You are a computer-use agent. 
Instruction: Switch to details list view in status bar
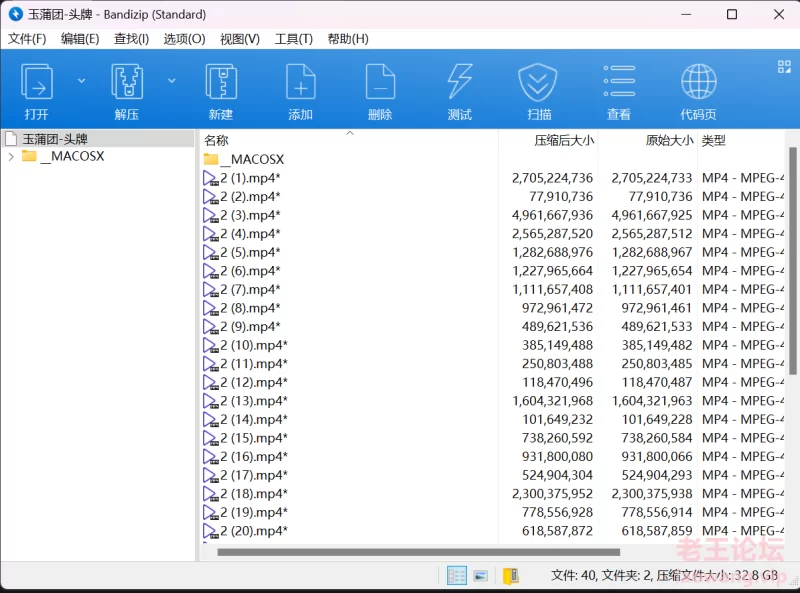click(x=457, y=576)
